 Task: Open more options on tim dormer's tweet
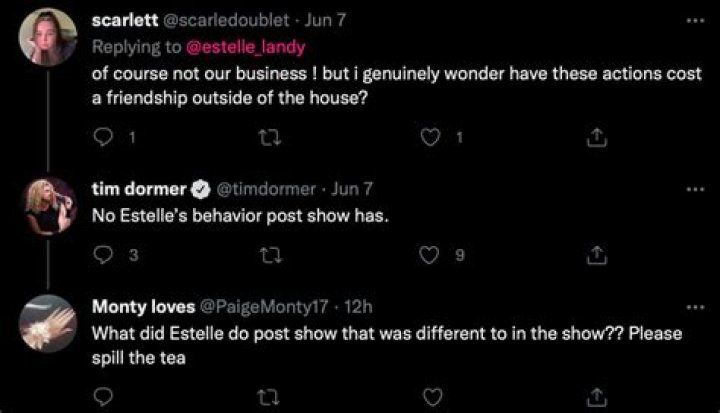point(694,188)
